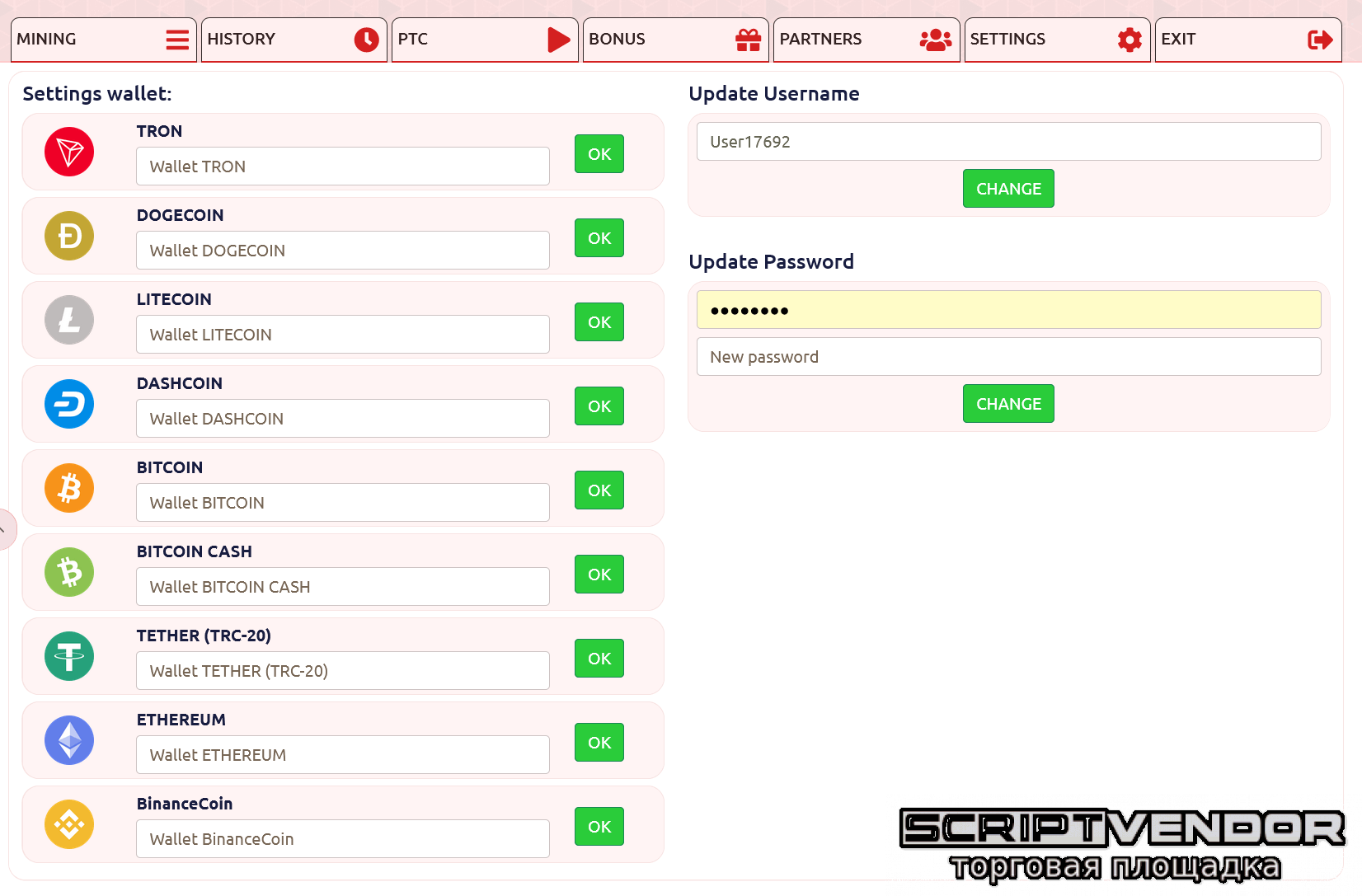Click the 'ETHEREUM' label text

click(181, 720)
